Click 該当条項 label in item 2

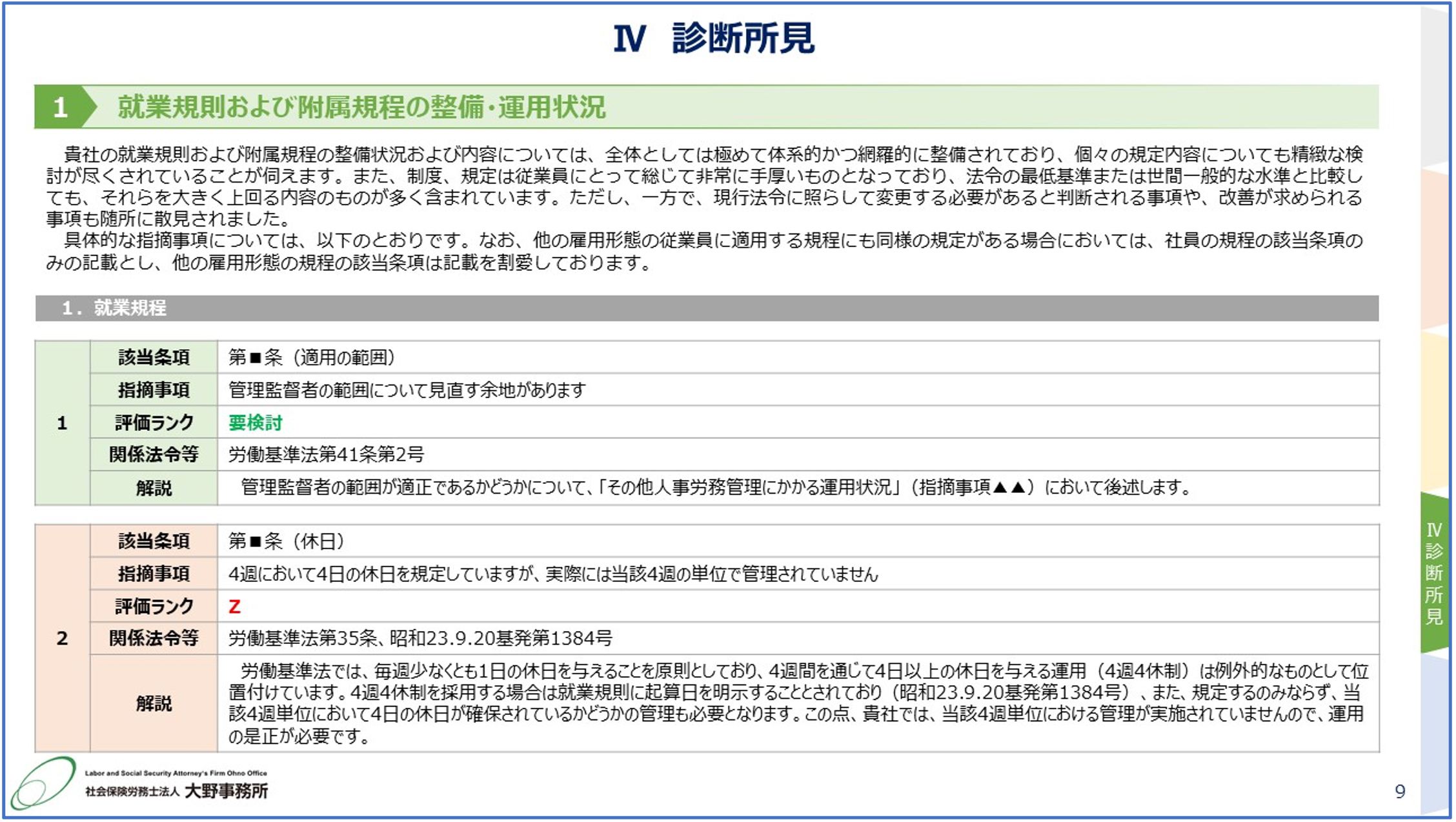[x=154, y=541]
